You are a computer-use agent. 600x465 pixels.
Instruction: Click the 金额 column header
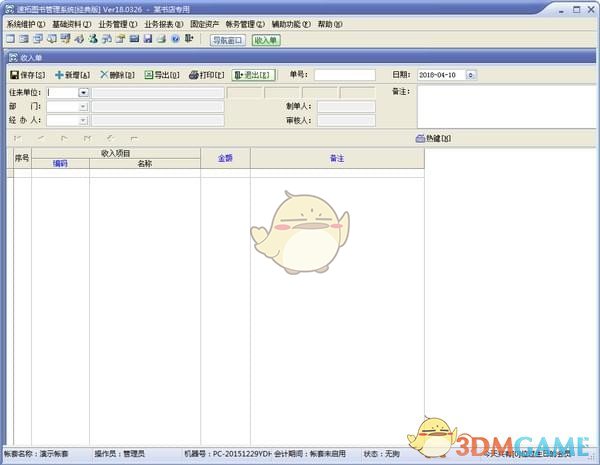point(225,158)
